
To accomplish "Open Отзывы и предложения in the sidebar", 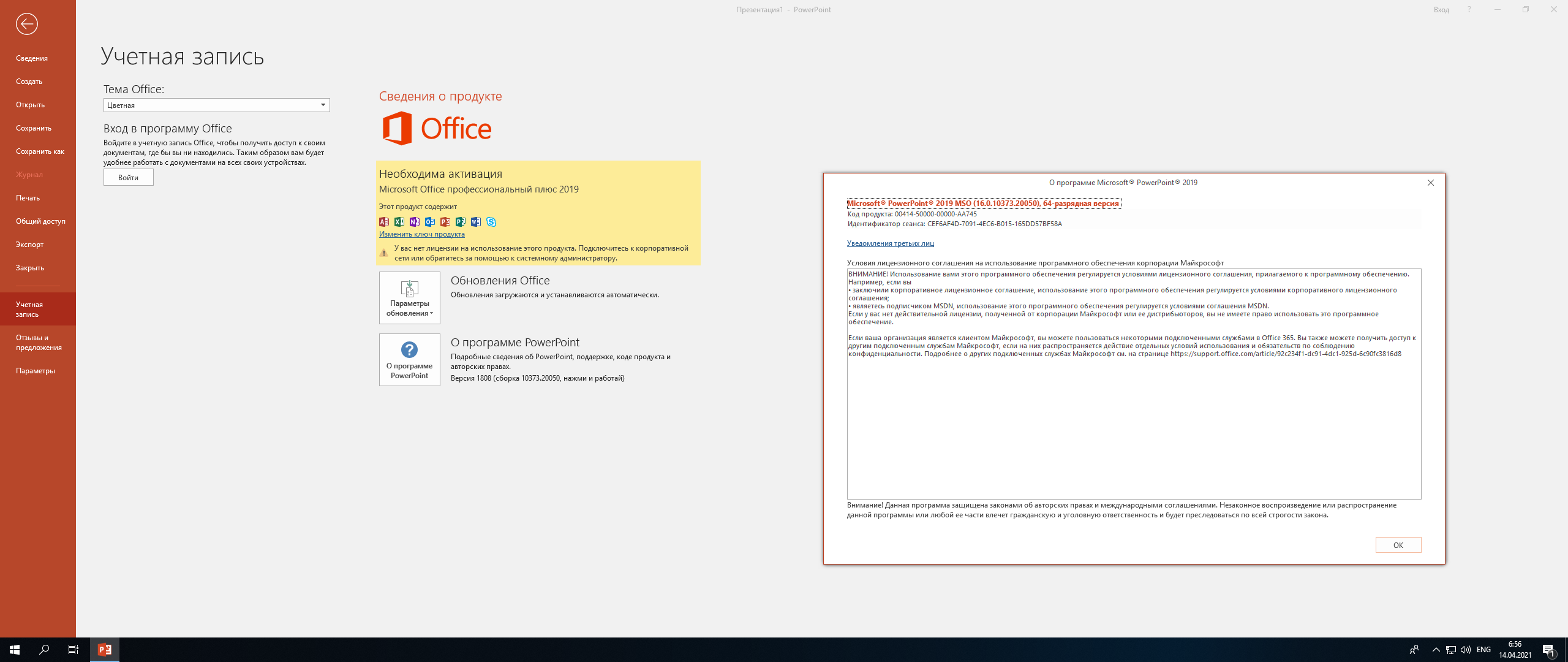I will tap(38, 343).
